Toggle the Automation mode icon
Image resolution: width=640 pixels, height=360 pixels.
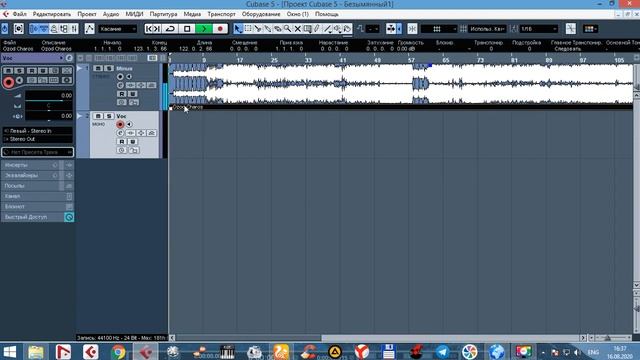click(x=89, y=29)
